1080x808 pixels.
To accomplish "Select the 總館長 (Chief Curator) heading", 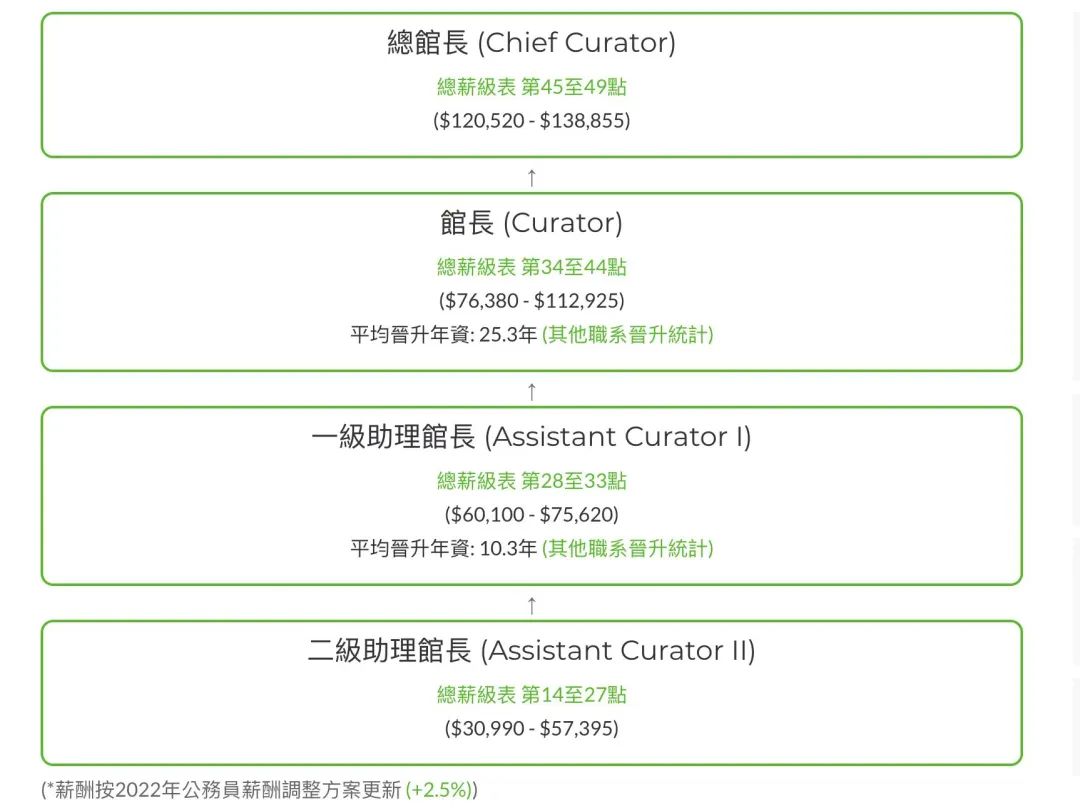I will pyautogui.click(x=531, y=43).
